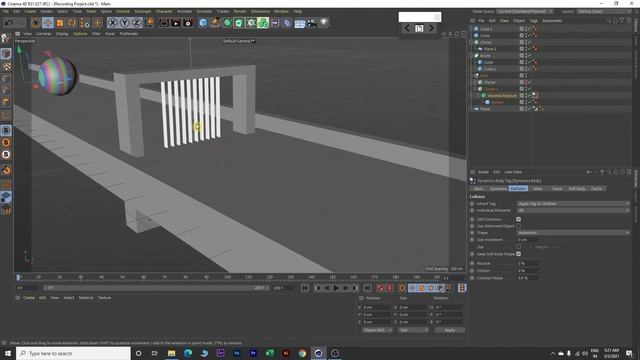640x360 pixels.
Task: Click the timeline ruler at frame 100
Action: [x=227, y=278]
